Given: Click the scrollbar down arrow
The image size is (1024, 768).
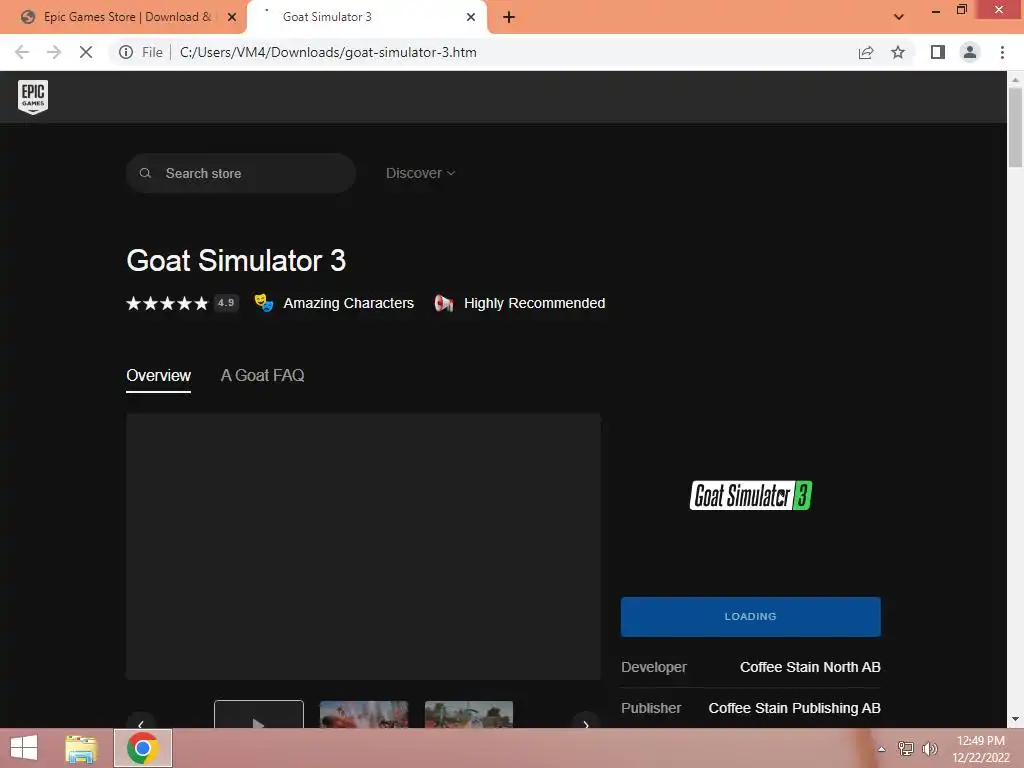Looking at the screenshot, I should tap(1015, 720).
